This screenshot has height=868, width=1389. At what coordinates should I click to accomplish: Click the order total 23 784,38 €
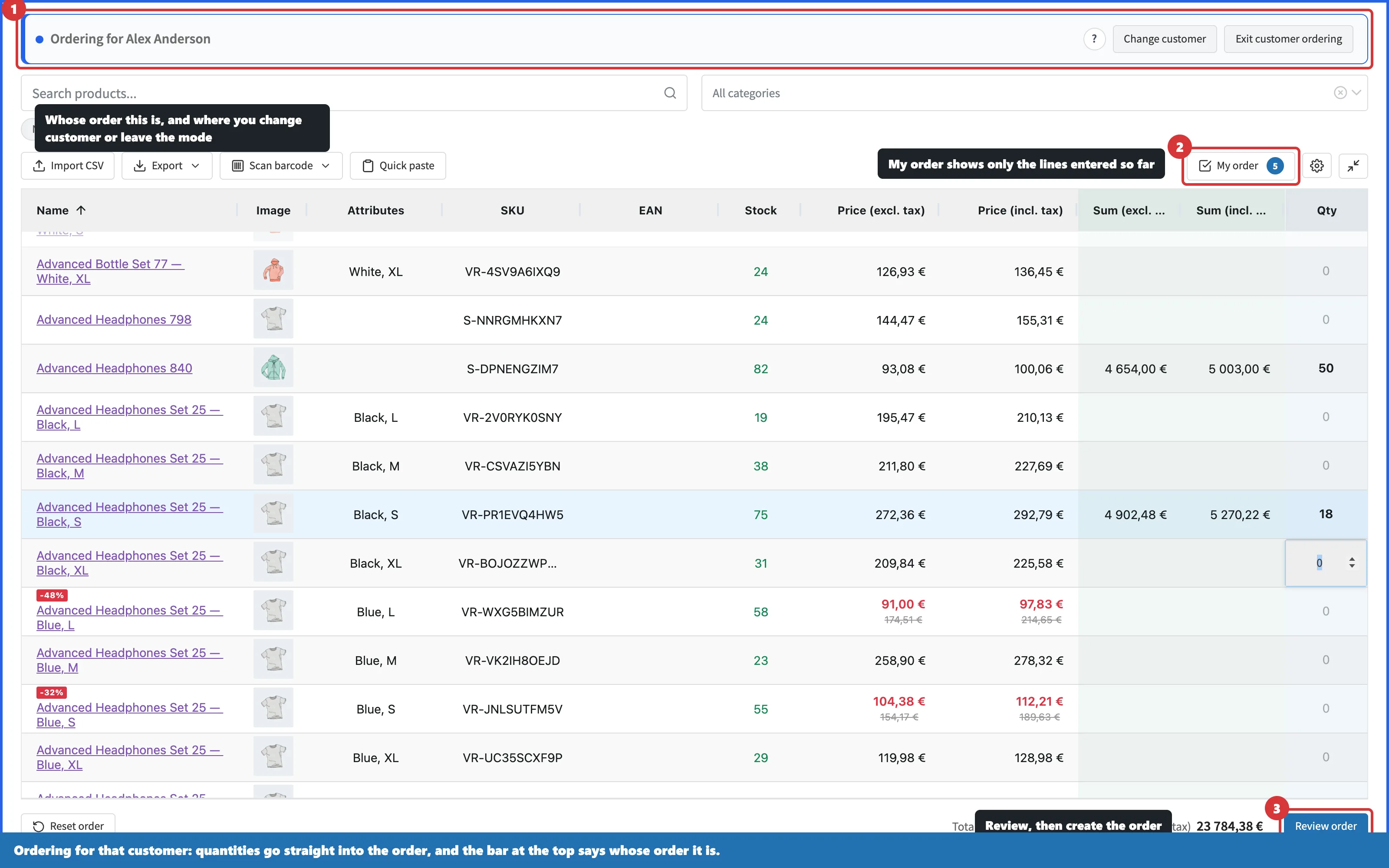click(1229, 825)
